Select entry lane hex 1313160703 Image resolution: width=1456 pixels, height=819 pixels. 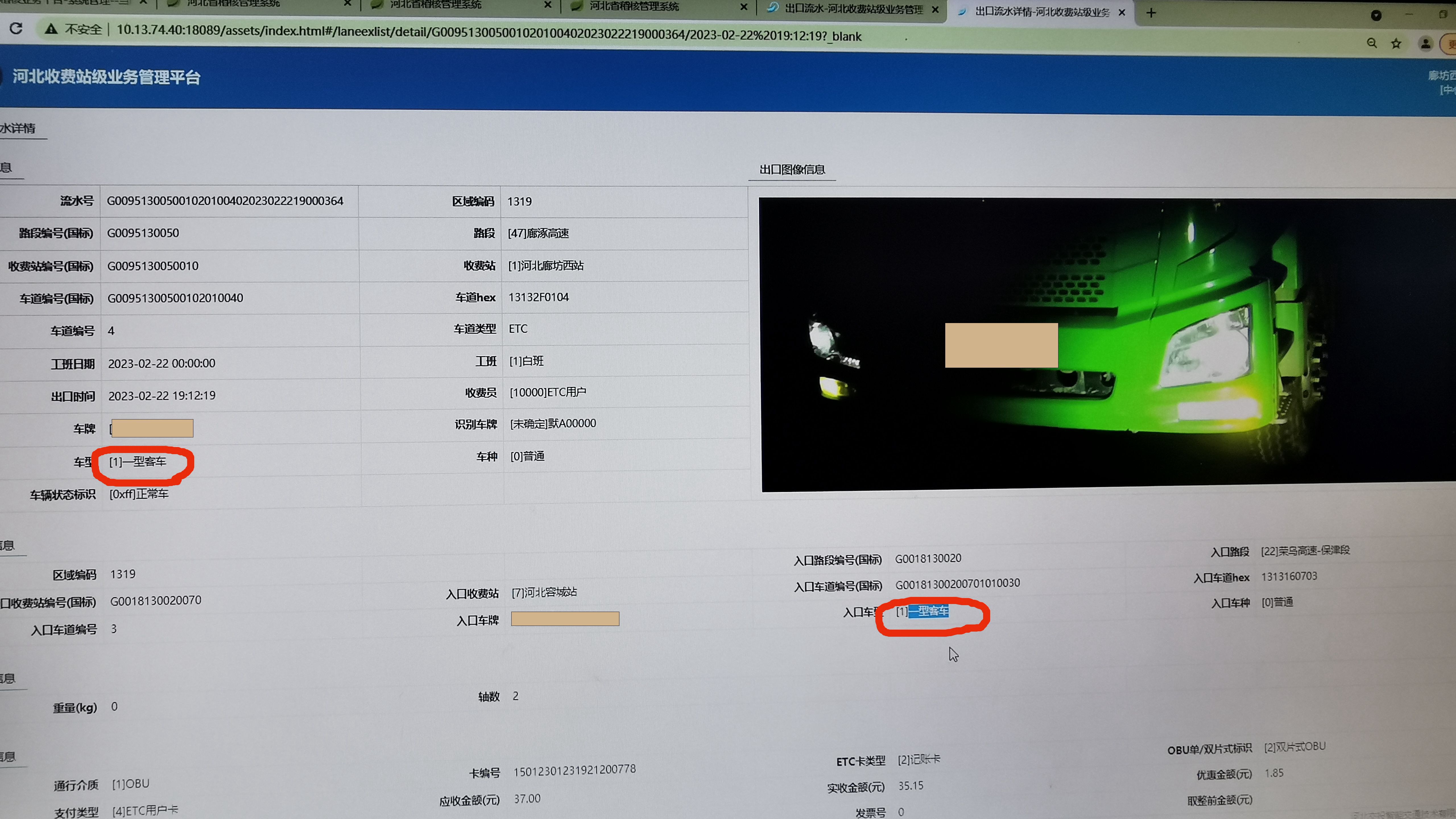click(1289, 576)
